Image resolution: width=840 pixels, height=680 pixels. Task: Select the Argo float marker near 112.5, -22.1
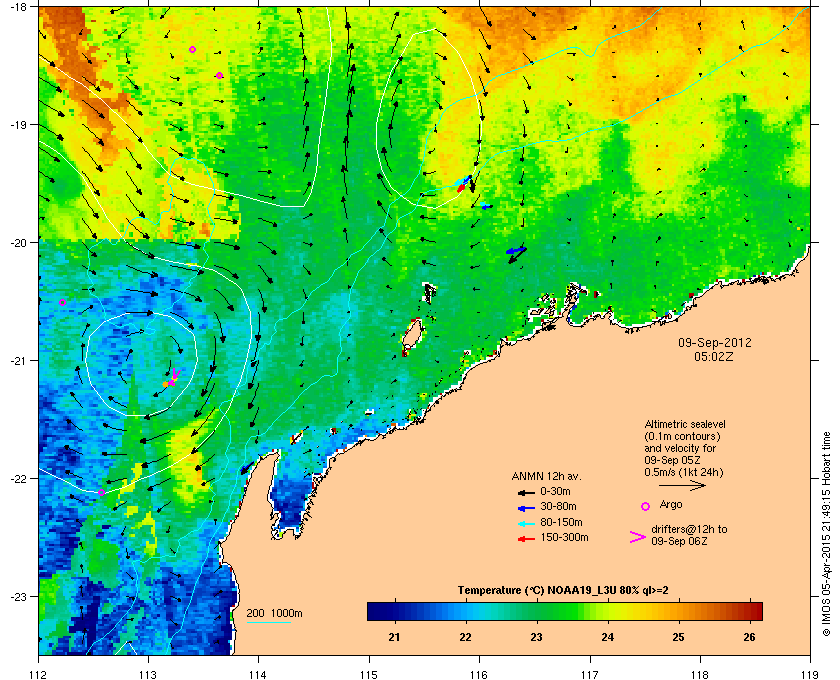click(x=101, y=492)
